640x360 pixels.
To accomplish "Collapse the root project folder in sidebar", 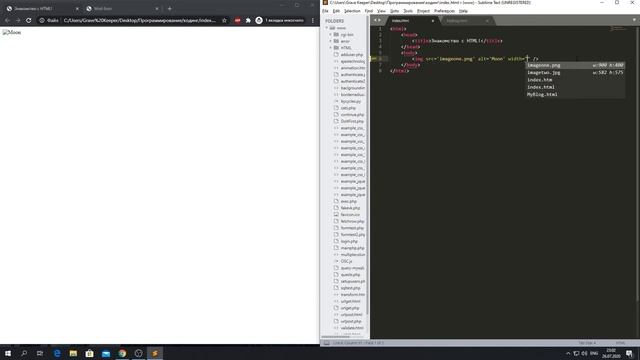I will (327, 28).
